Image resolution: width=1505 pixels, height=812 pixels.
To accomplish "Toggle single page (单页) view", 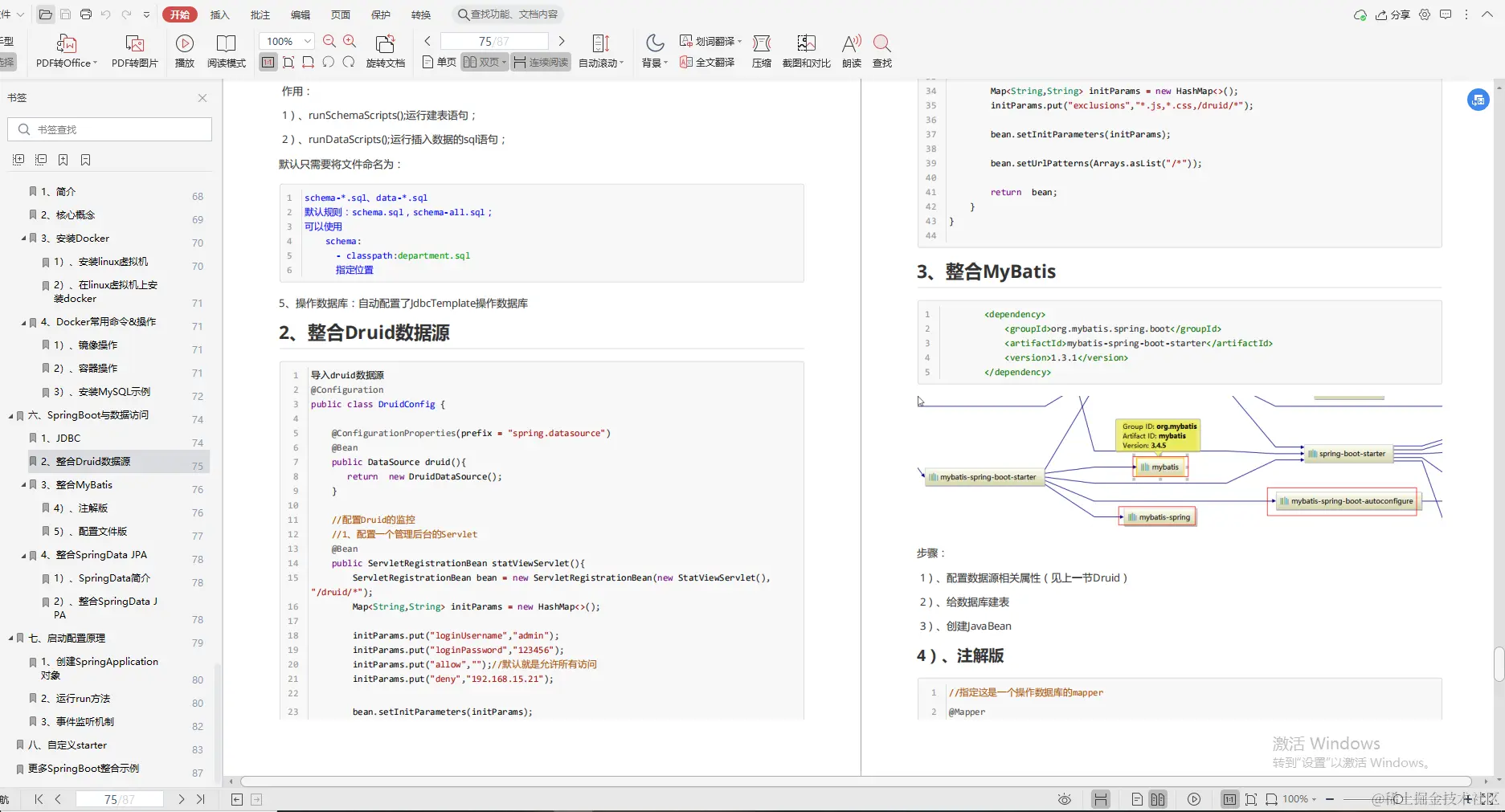I will click(x=440, y=62).
